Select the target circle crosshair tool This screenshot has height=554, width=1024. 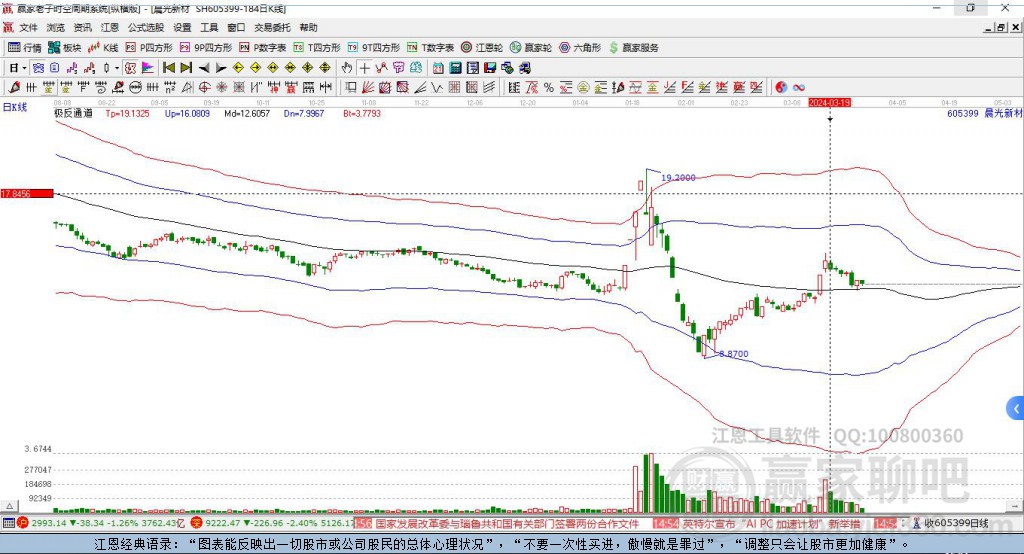(x=204, y=88)
